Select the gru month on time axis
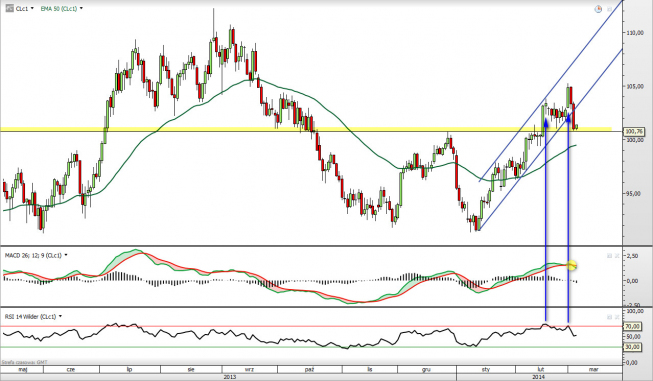This screenshot has height=381, width=653. pyautogui.click(x=426, y=369)
